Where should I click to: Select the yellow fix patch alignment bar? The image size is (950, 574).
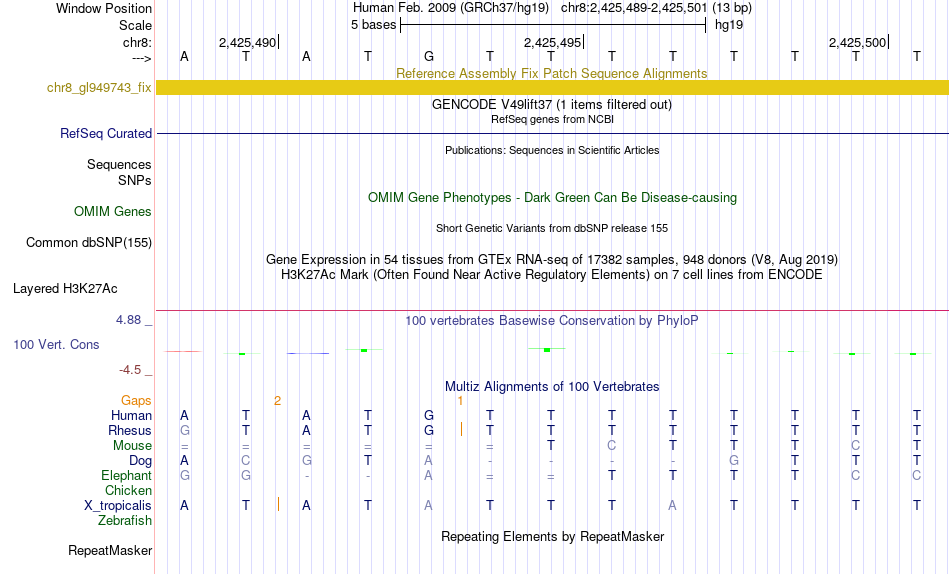pos(553,87)
